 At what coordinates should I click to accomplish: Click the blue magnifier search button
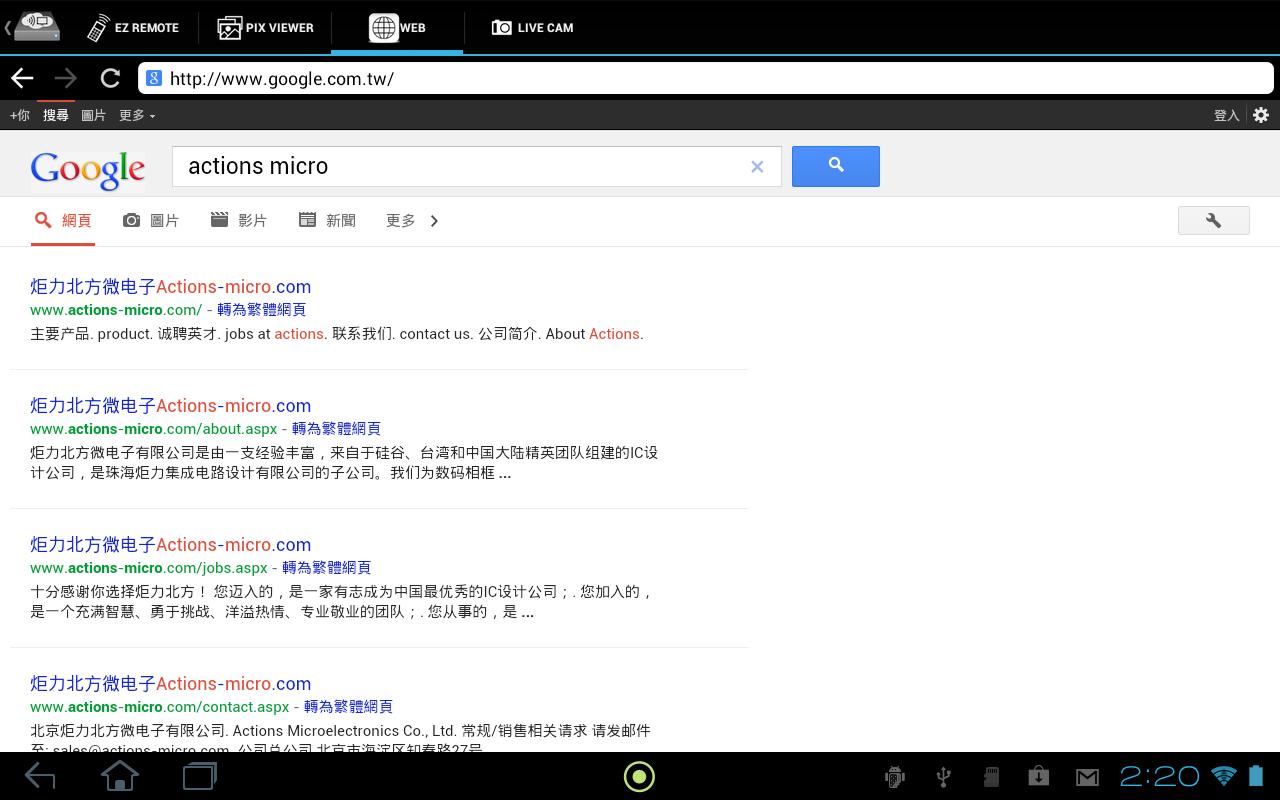836,166
